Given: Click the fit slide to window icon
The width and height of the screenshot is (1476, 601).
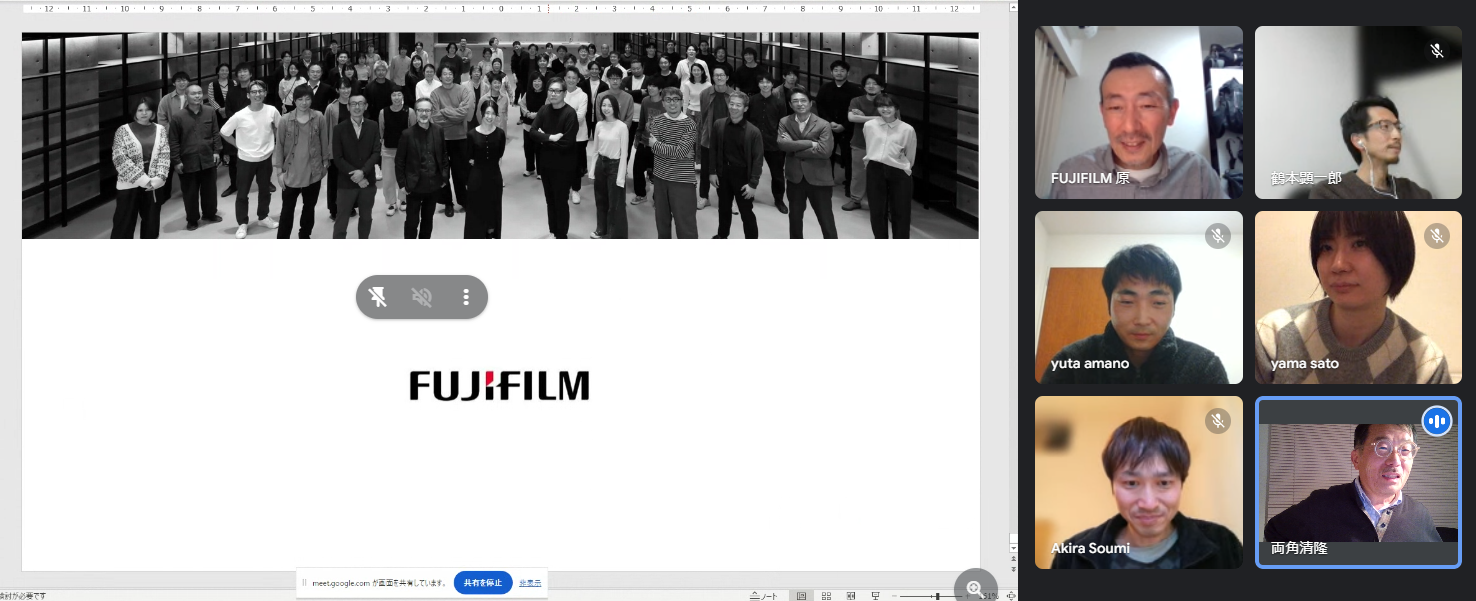Looking at the screenshot, I should 1010,596.
